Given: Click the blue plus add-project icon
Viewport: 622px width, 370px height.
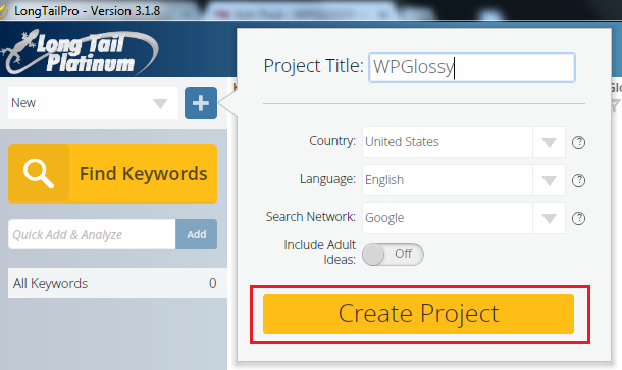Looking at the screenshot, I should point(201,103).
